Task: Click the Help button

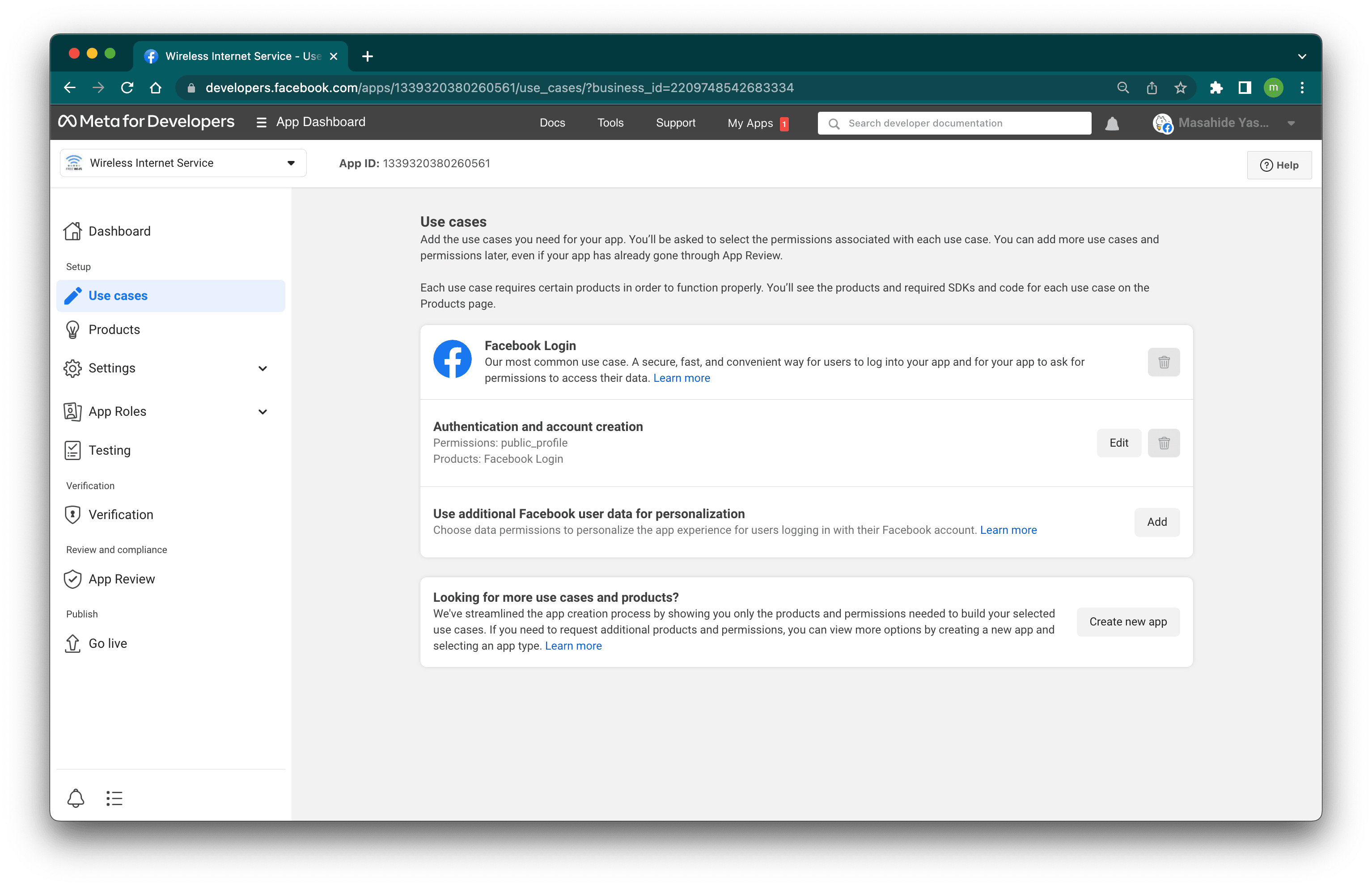Action: [1279, 165]
